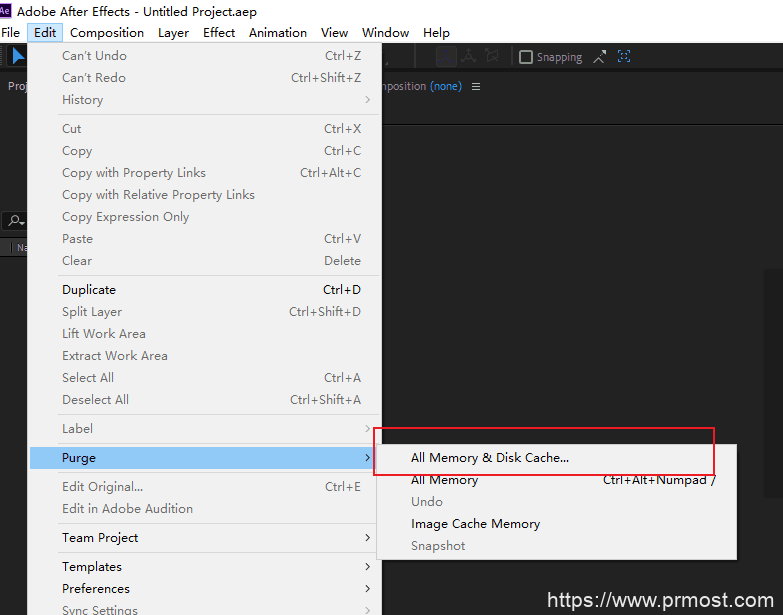
Task: Click the Project panel search magnifier
Action: click(15, 220)
